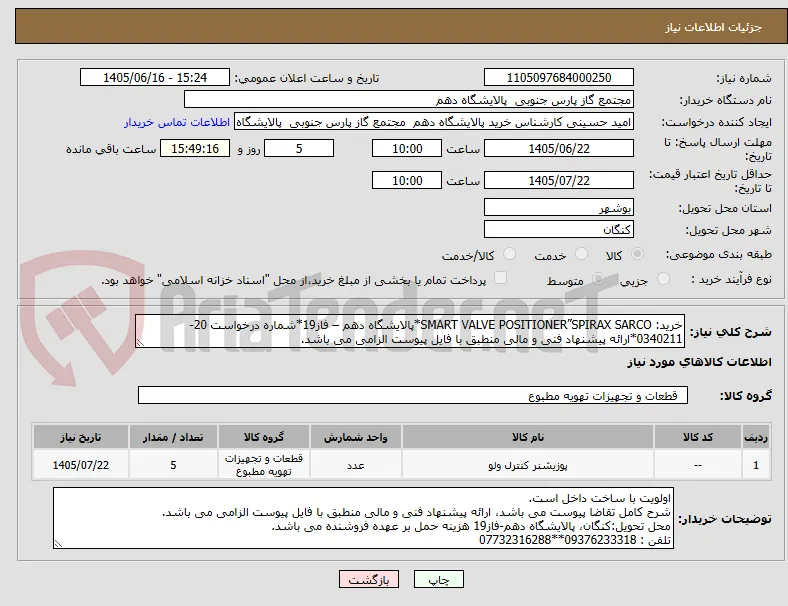Click the price validity time 10:00 field

click(x=407, y=180)
